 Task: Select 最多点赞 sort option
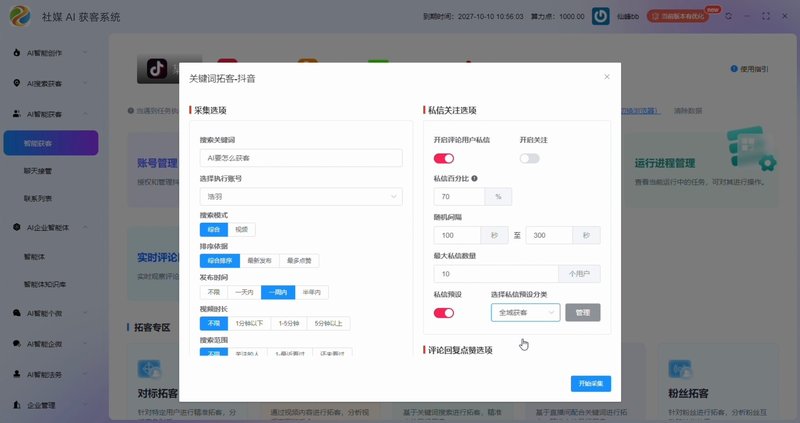(299, 261)
